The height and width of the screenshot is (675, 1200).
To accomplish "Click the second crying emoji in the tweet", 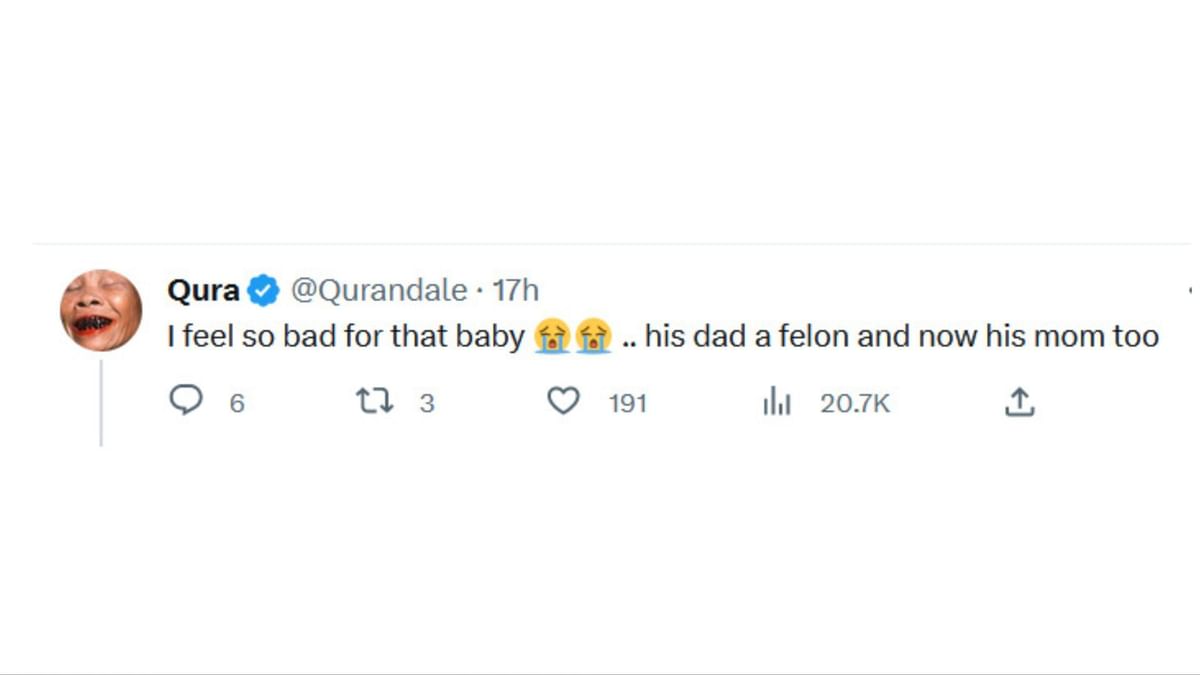I will (x=593, y=337).
